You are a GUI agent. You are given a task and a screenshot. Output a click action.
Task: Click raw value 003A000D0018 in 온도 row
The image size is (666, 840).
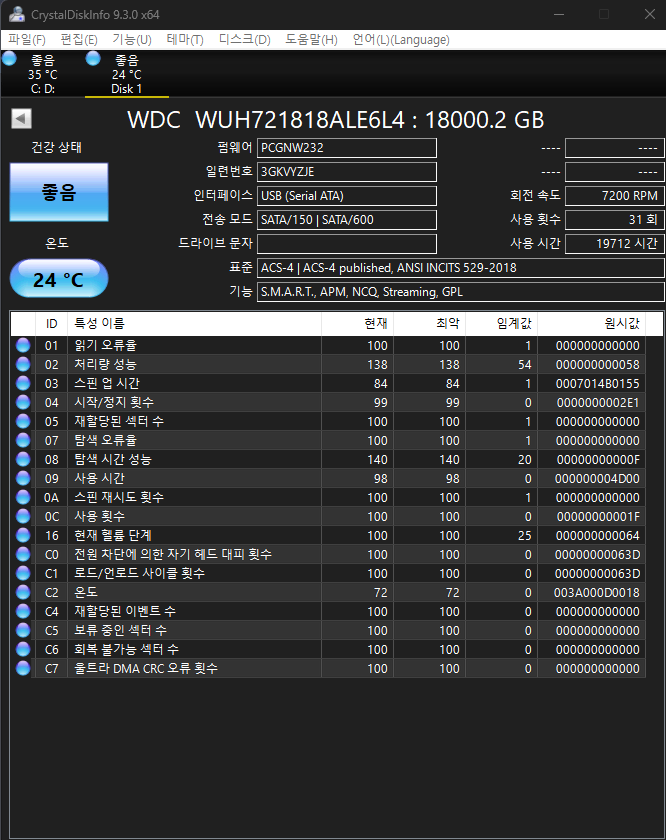click(597, 592)
